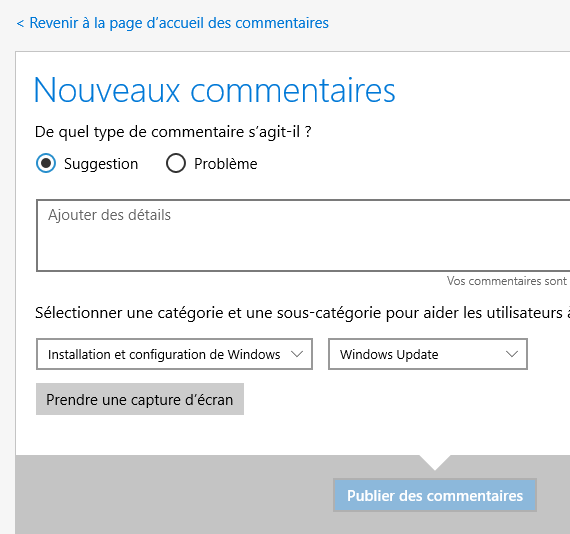570x534 pixels.
Task: Open the 'Installation et configuration de Windows' dropdown
Action: (174, 354)
